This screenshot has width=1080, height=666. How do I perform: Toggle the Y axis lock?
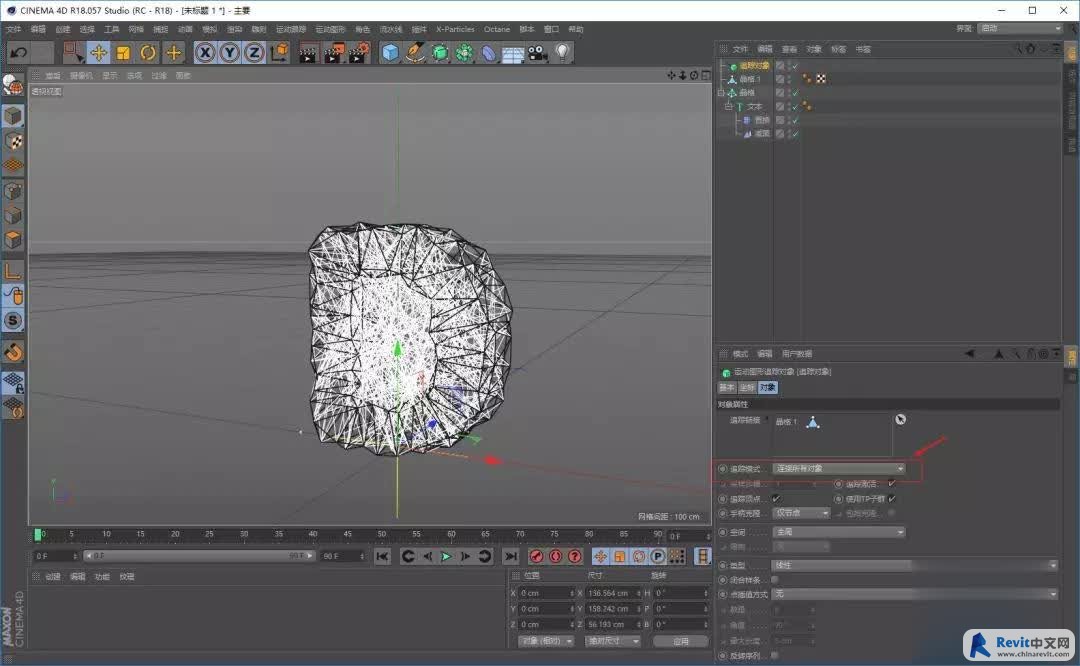pyautogui.click(x=229, y=52)
